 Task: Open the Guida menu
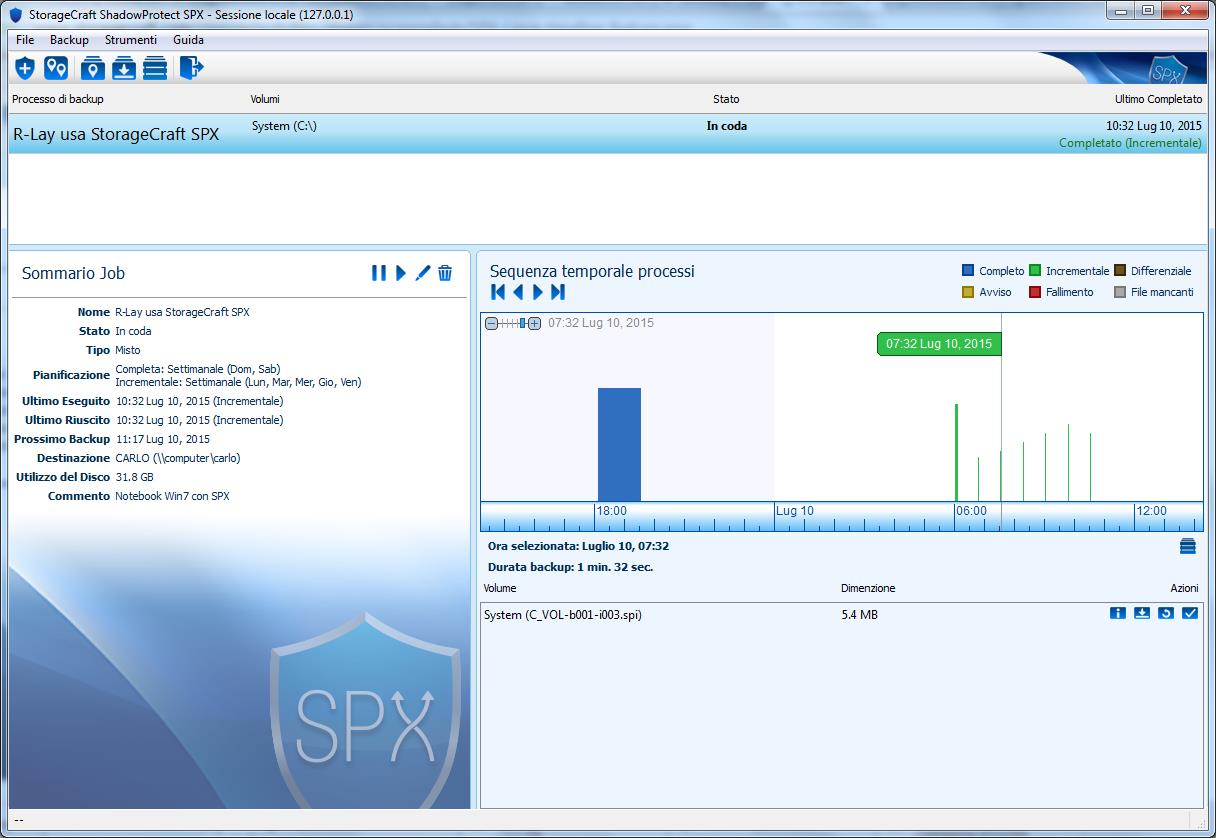pyautogui.click(x=188, y=40)
